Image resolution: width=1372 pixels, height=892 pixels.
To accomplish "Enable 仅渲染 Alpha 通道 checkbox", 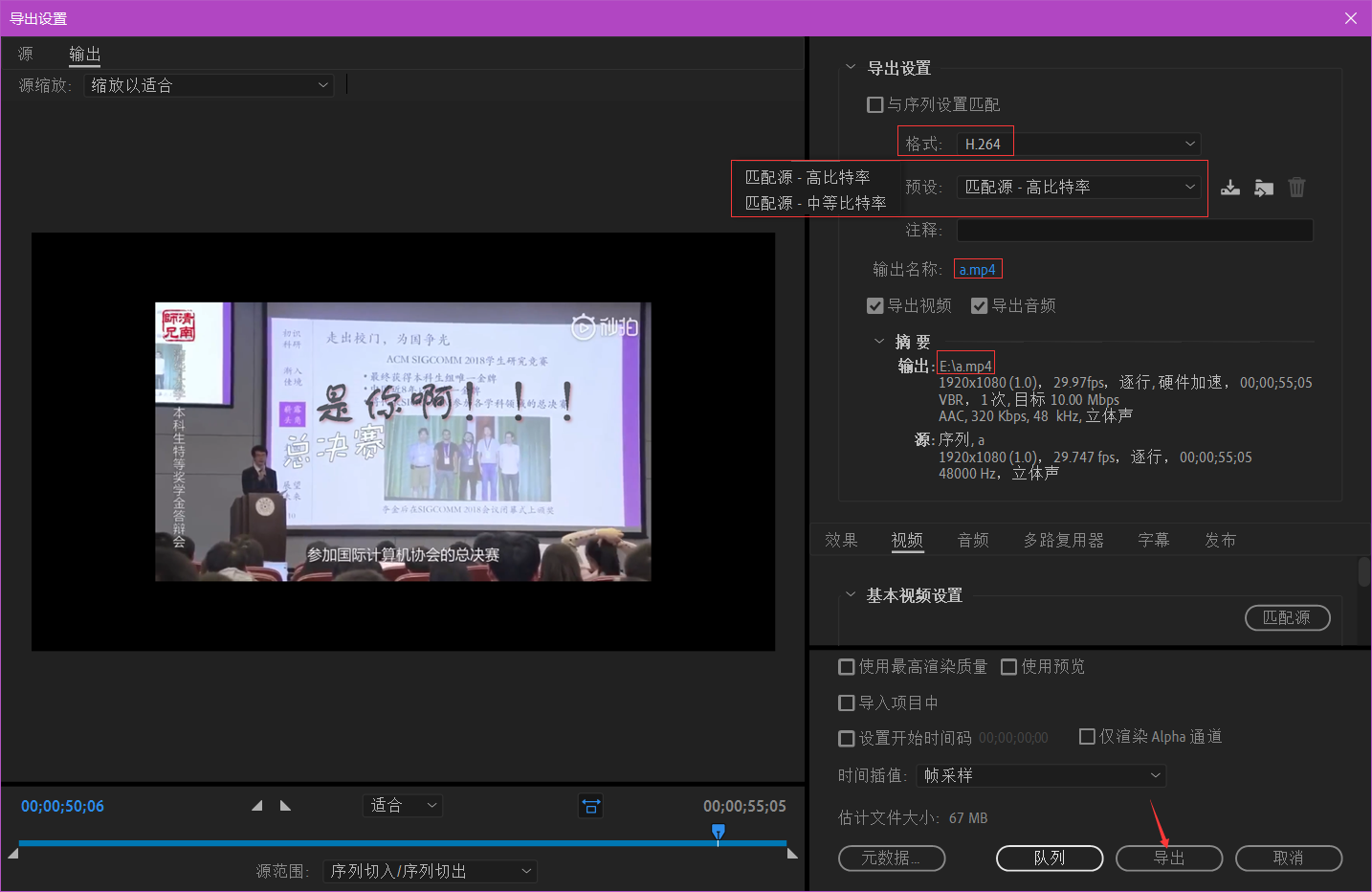I will coord(1087,736).
